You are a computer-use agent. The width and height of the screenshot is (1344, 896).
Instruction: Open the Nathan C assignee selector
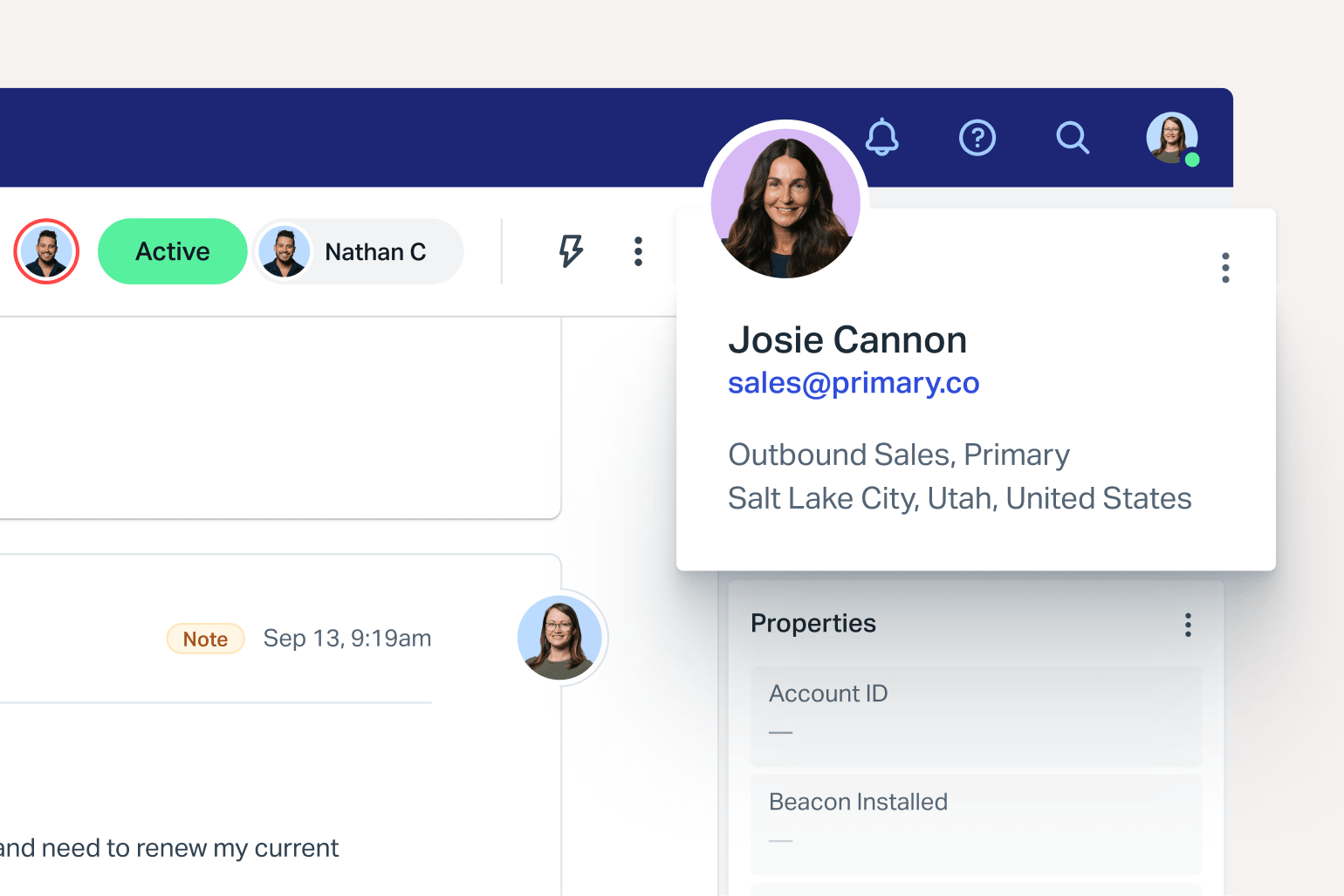[359, 251]
